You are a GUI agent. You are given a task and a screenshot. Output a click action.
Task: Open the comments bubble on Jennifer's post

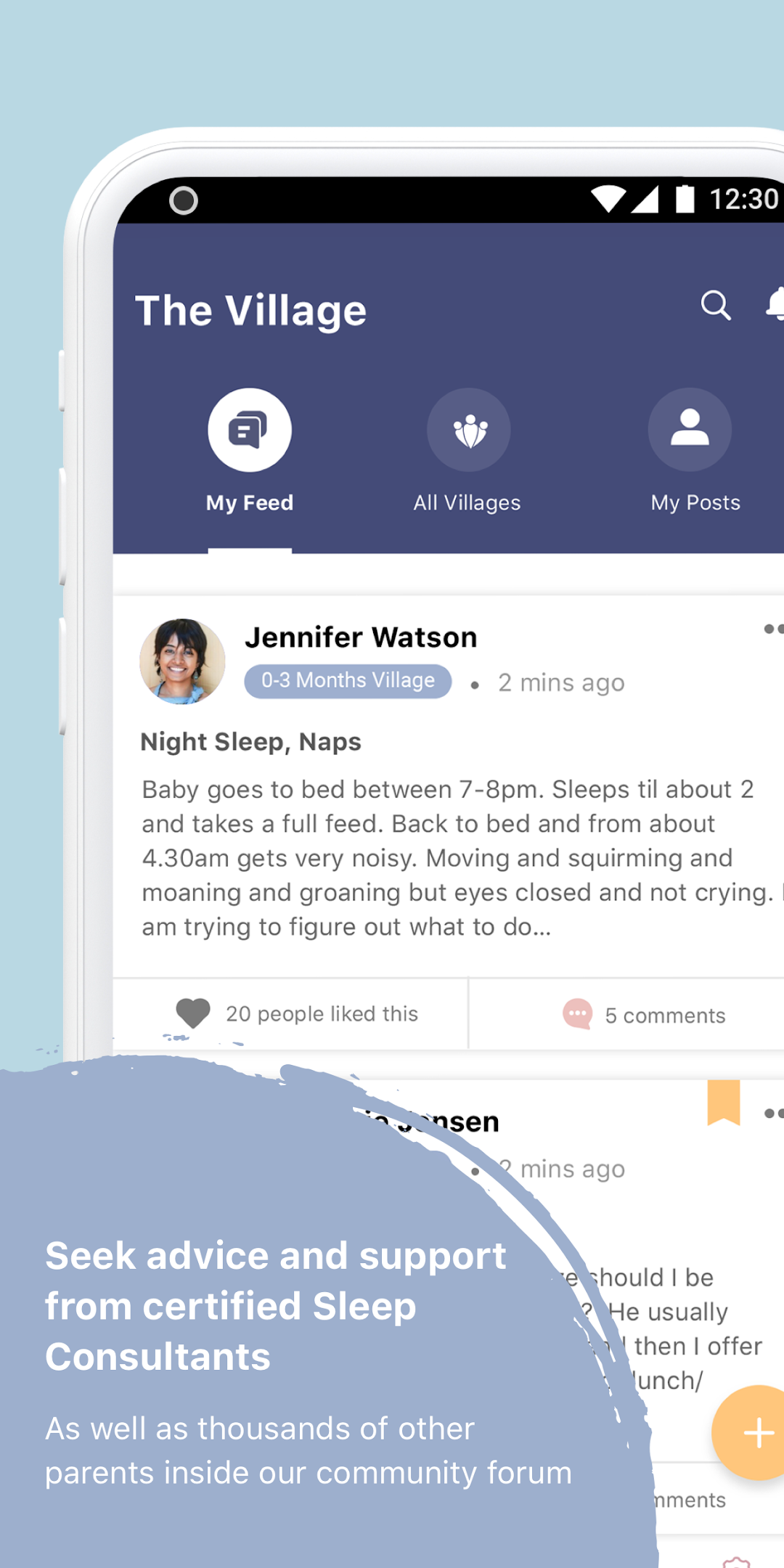point(578,1014)
